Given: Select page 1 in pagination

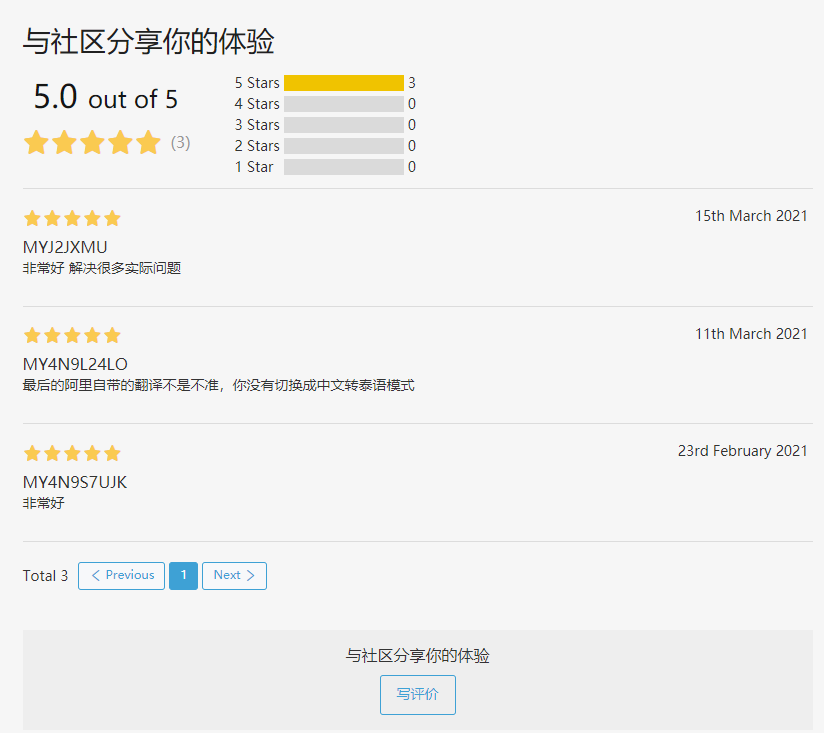Looking at the screenshot, I should click(x=183, y=576).
